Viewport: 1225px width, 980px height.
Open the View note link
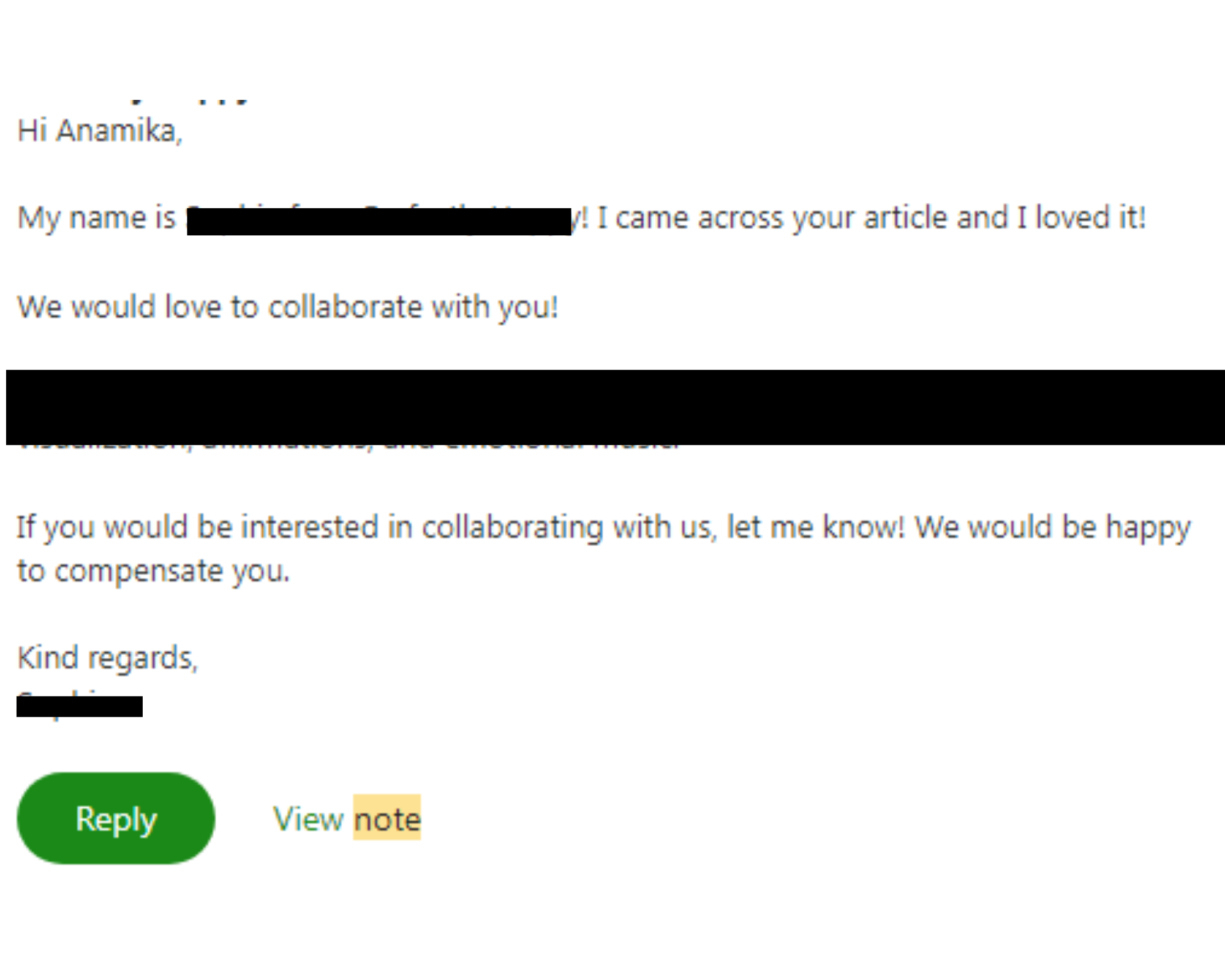coord(347,819)
